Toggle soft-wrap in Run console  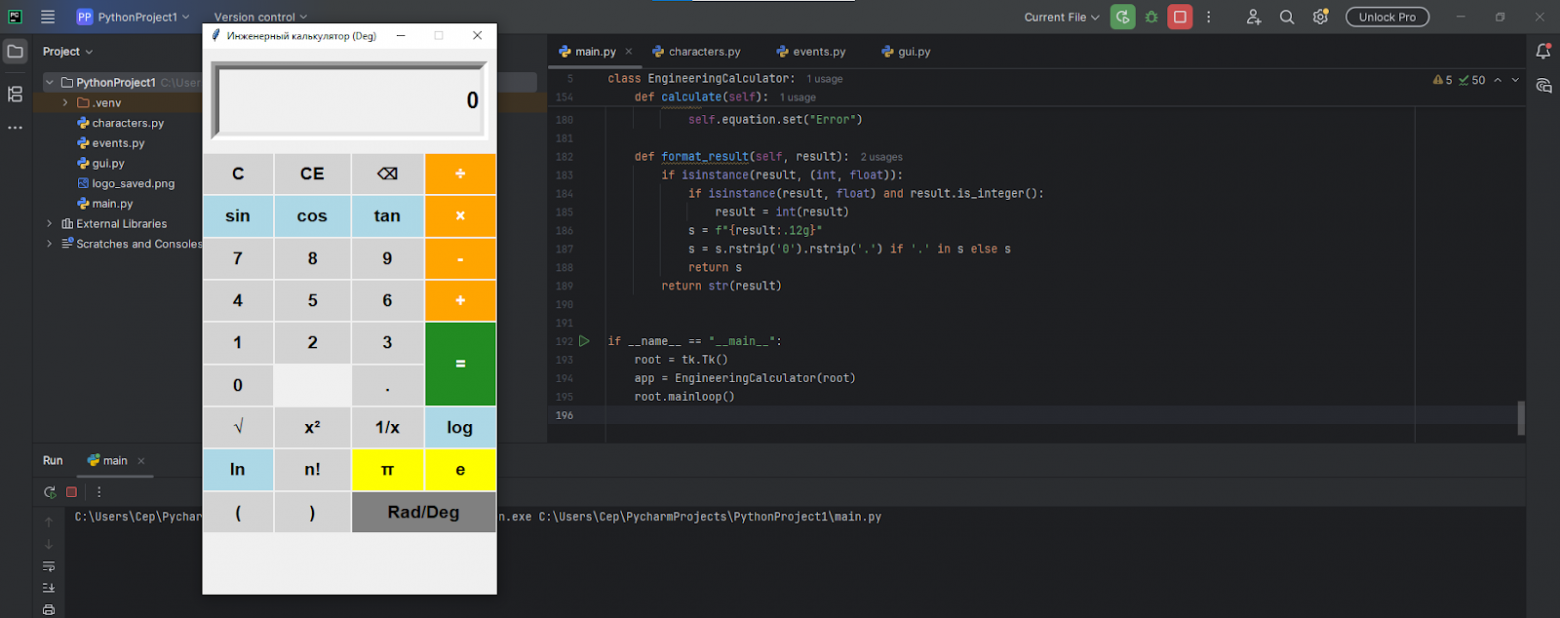coord(49,567)
